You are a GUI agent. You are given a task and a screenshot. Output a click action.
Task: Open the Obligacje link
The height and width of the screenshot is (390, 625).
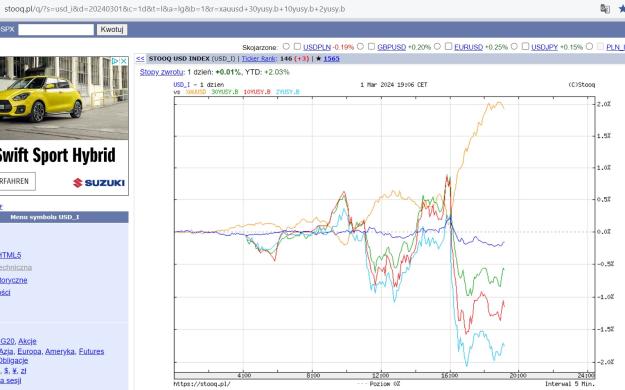point(14,361)
